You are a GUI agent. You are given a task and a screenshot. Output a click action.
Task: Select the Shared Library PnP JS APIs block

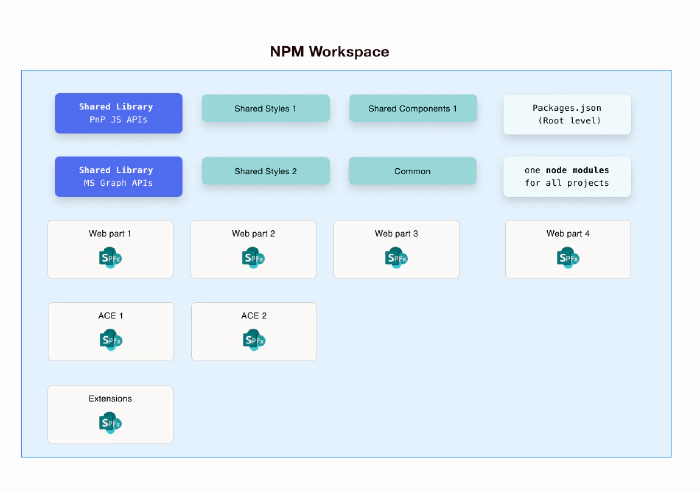pyautogui.click(x=118, y=113)
